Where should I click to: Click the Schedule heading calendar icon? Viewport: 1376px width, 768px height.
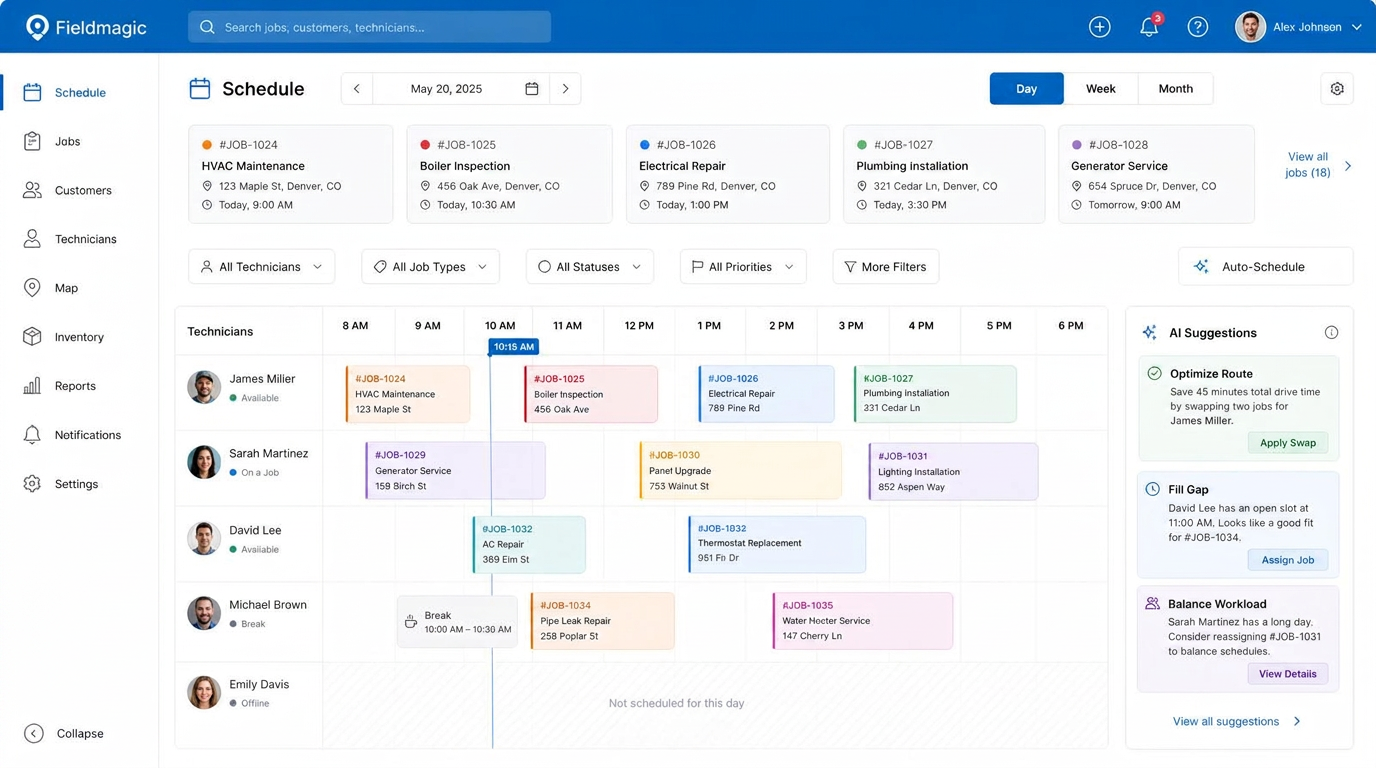point(200,89)
